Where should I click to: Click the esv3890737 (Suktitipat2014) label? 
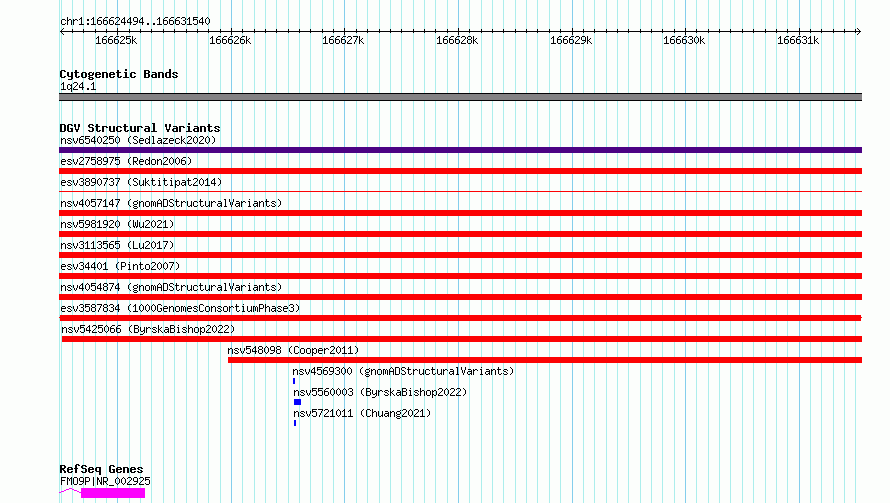tap(141, 182)
